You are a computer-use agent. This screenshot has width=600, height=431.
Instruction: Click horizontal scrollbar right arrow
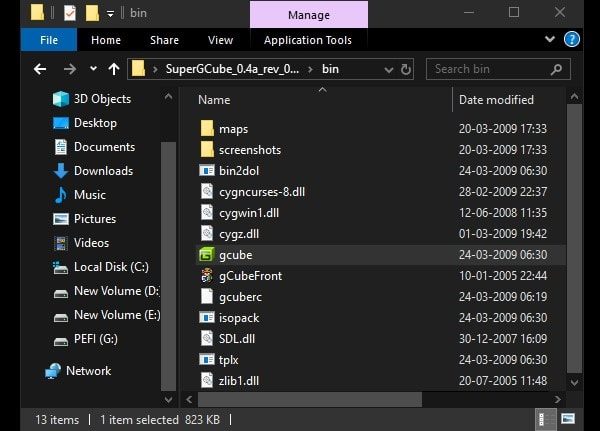coord(558,399)
